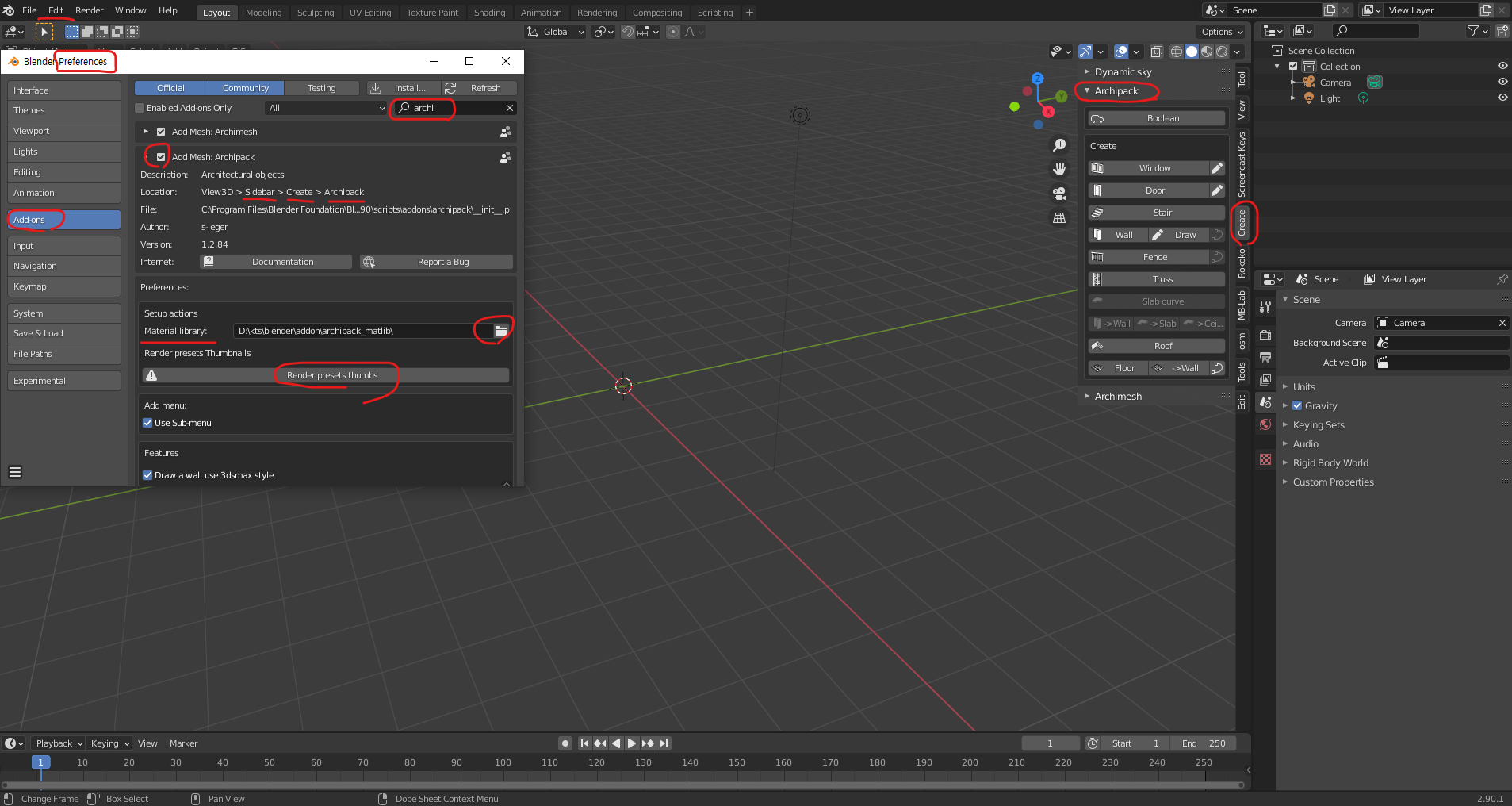Toggle auto keying record button

(x=565, y=743)
